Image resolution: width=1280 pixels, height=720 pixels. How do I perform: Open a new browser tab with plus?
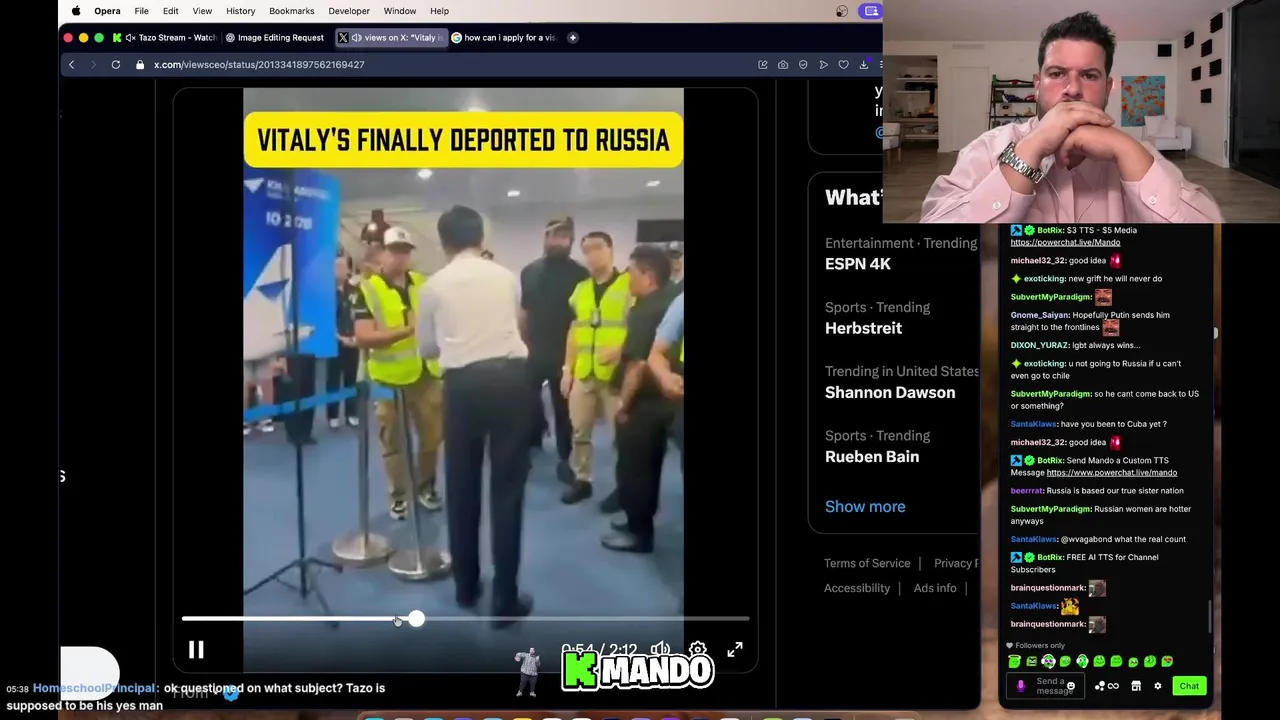coord(573,37)
